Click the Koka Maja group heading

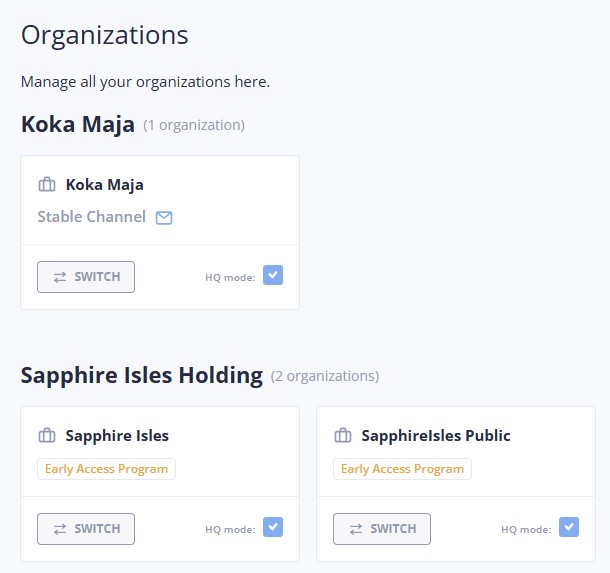coord(78,125)
